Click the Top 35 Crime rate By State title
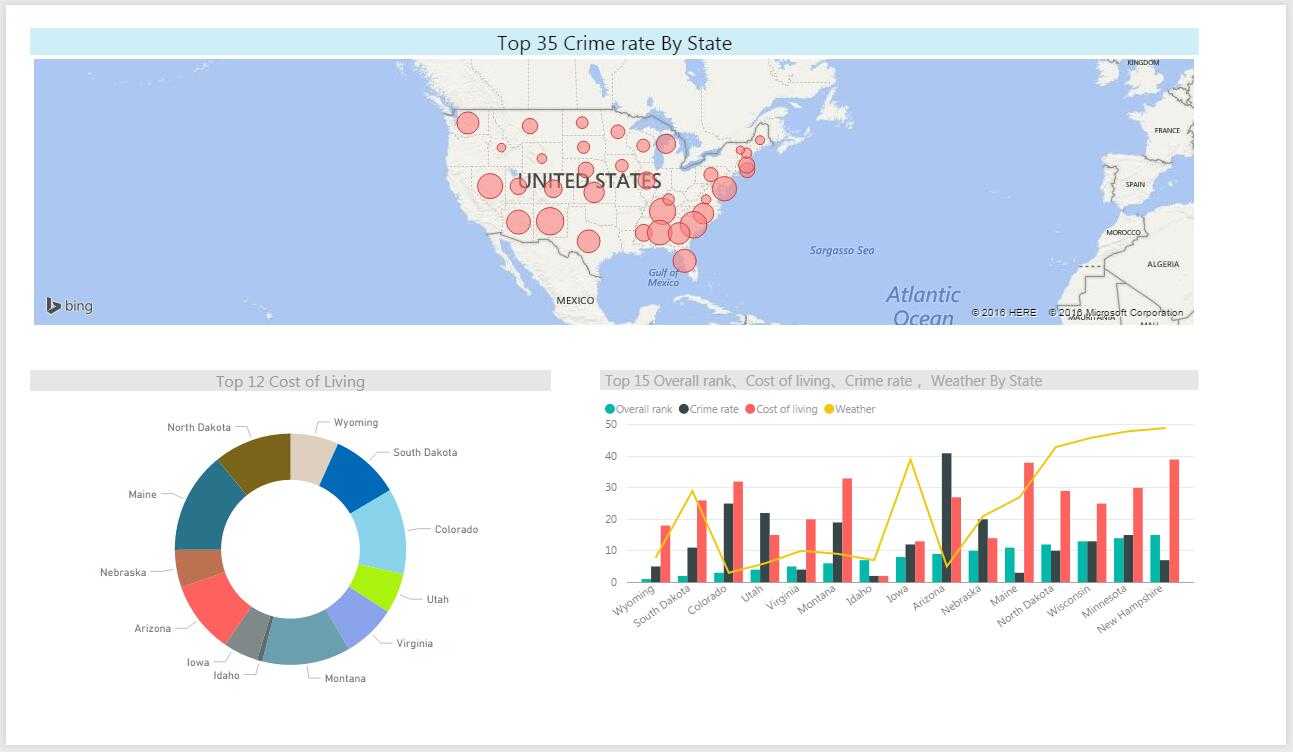 pyautogui.click(x=614, y=43)
